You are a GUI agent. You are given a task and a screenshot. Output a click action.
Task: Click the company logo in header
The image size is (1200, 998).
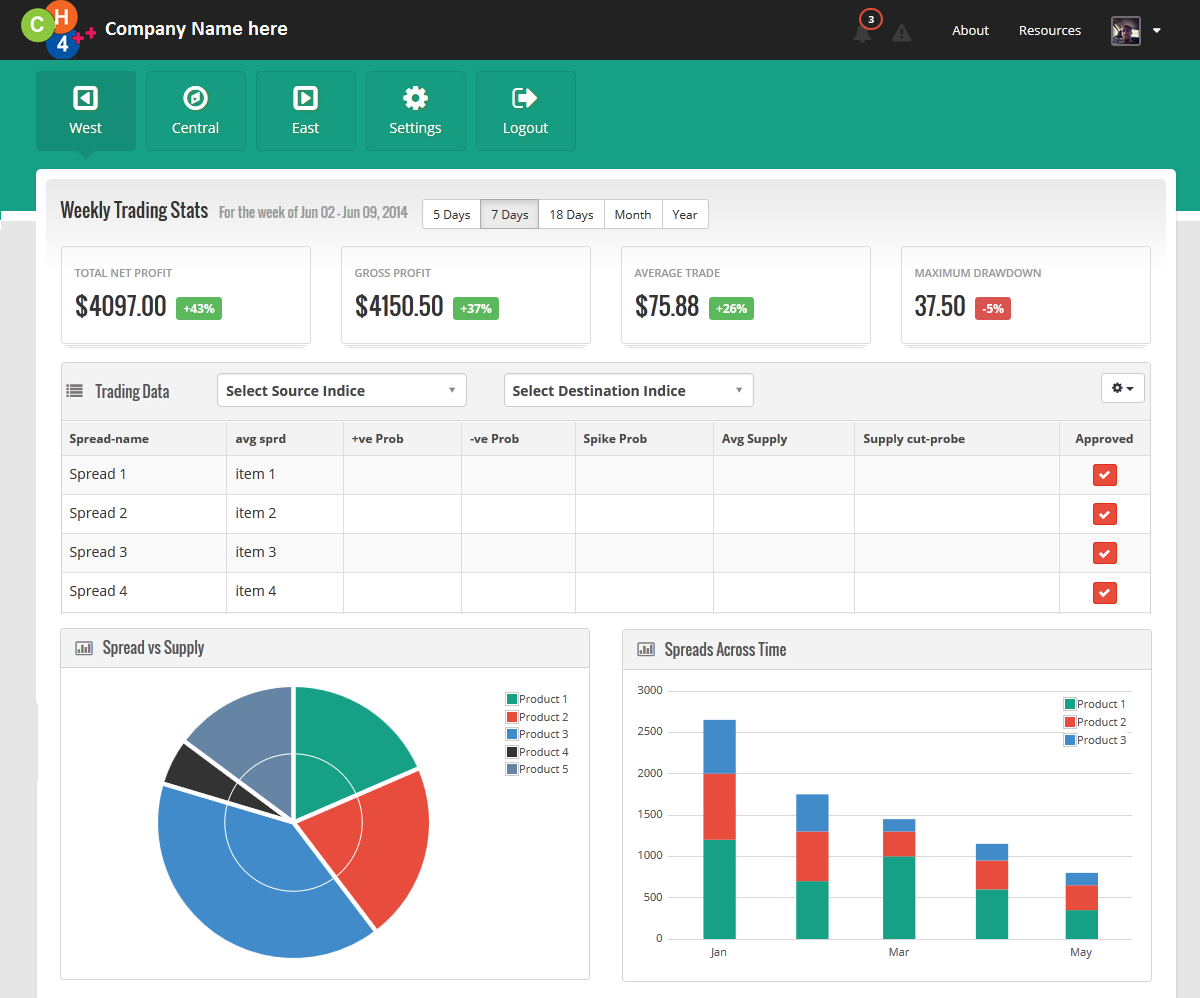click(58, 30)
